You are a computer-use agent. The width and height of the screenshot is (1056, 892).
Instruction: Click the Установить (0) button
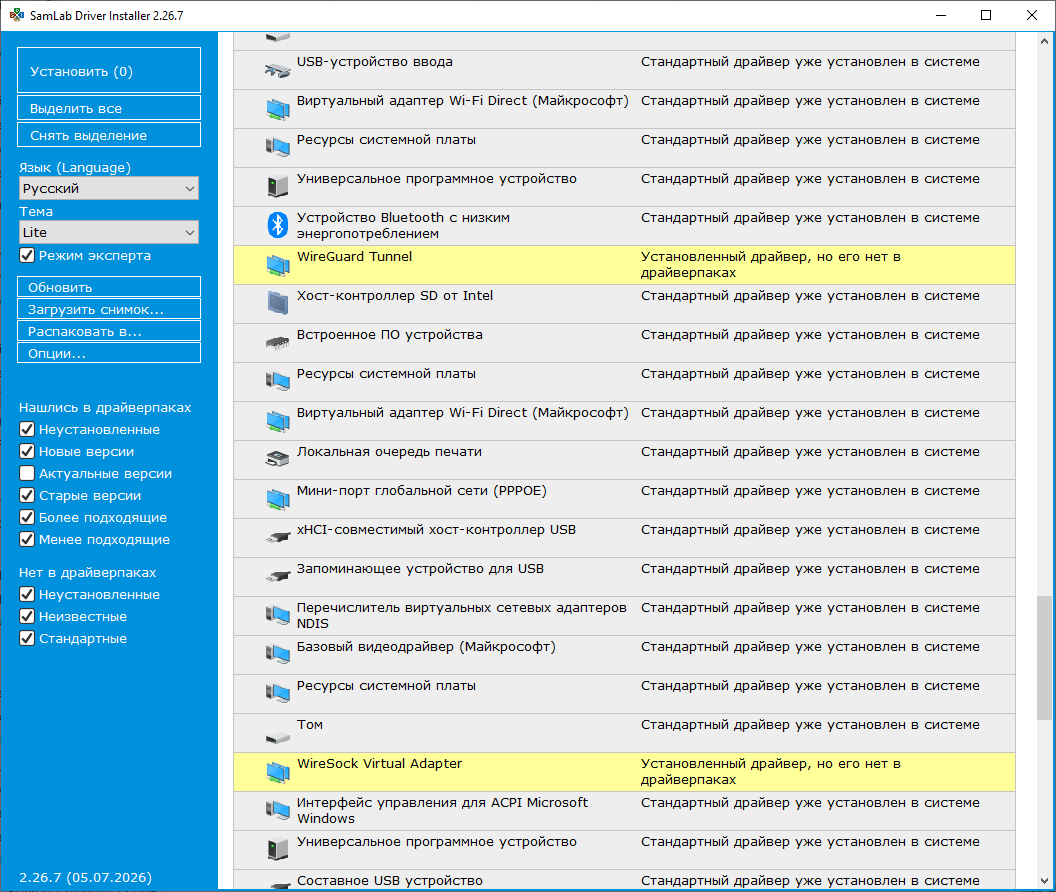[109, 70]
